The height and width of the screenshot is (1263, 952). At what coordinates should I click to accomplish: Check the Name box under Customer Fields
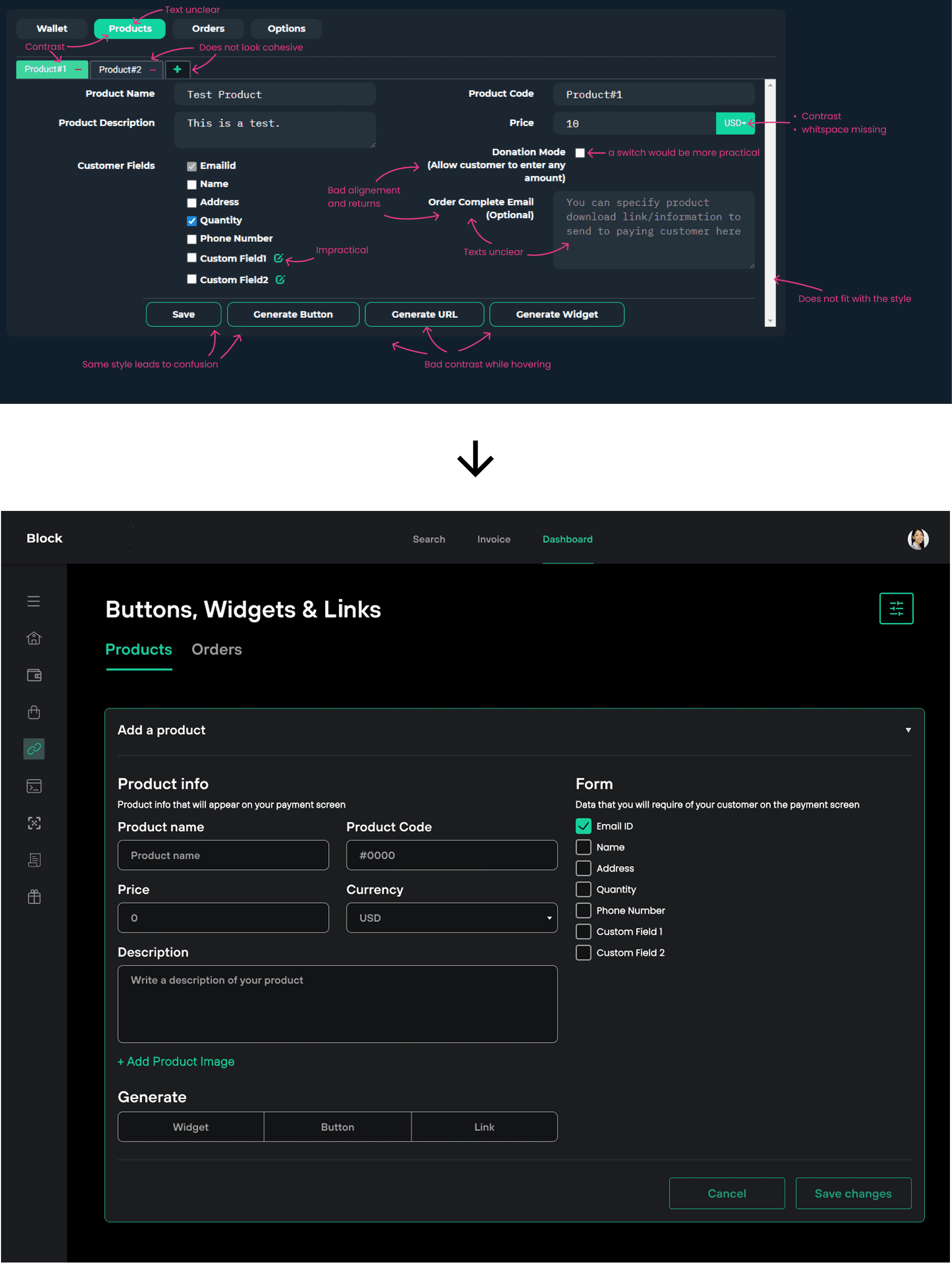192,185
